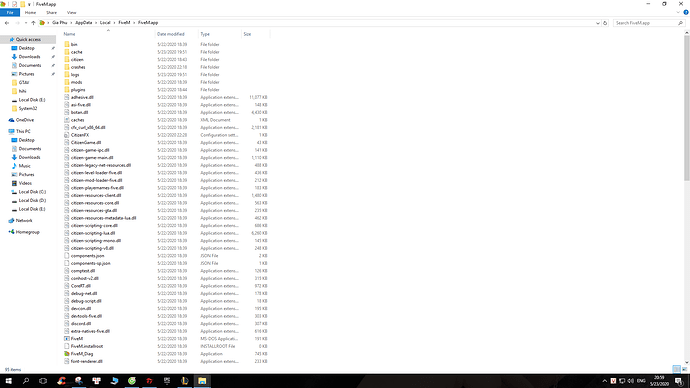The width and height of the screenshot is (690, 388).
Task: Open Quick Access Toolbar customize dropdown
Action: click(x=29, y=4)
